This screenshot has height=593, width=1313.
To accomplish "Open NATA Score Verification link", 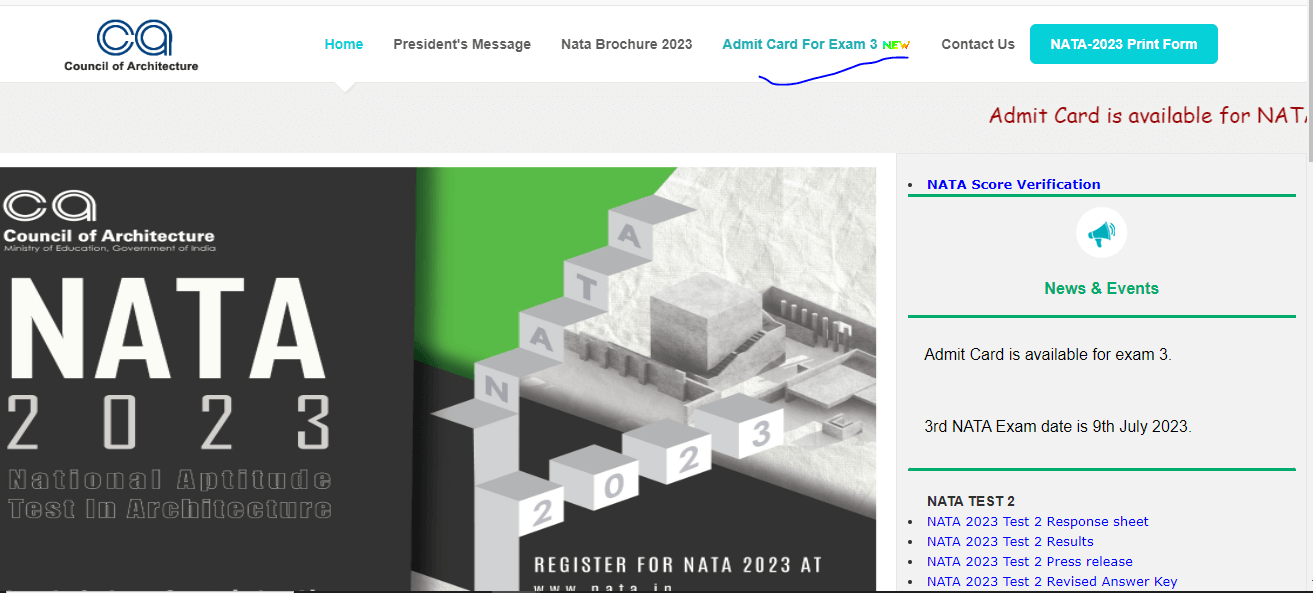I will 1013,184.
